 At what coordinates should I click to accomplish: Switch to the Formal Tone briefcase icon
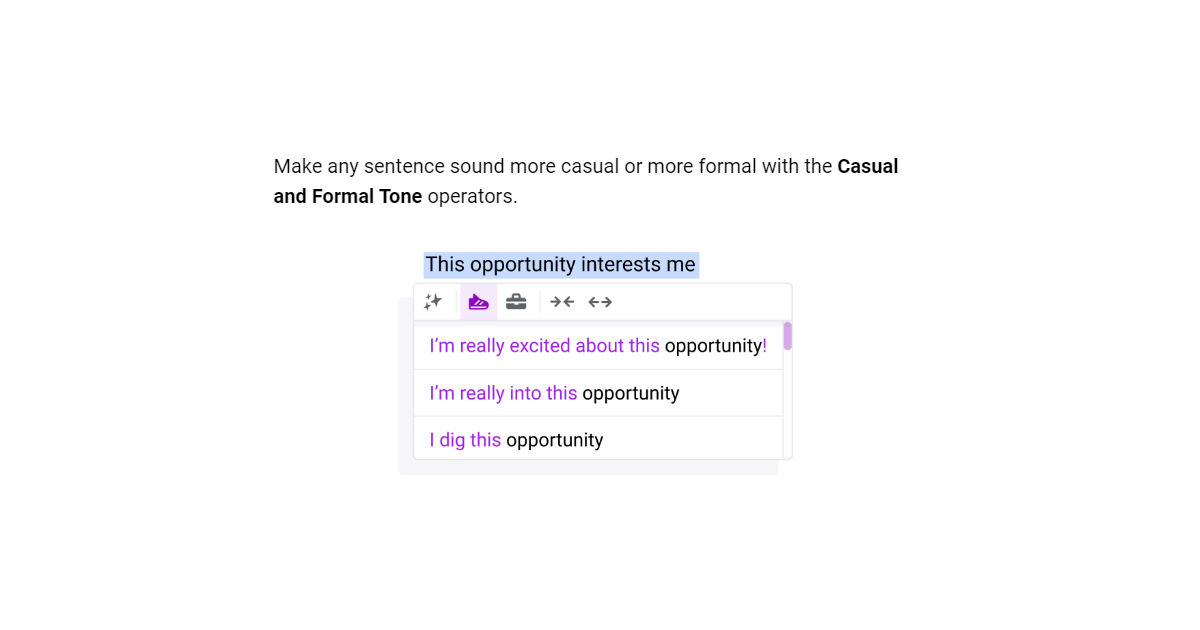[516, 302]
